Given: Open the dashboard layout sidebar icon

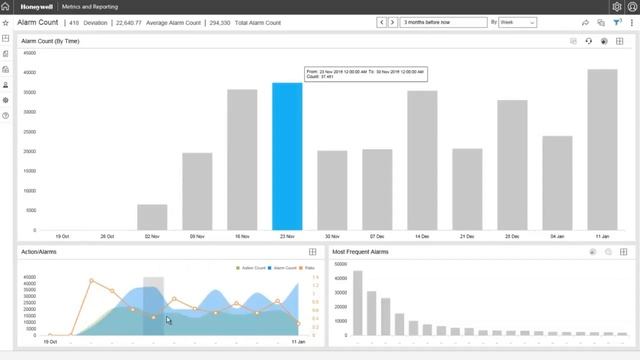Looking at the screenshot, I should coord(6,38).
